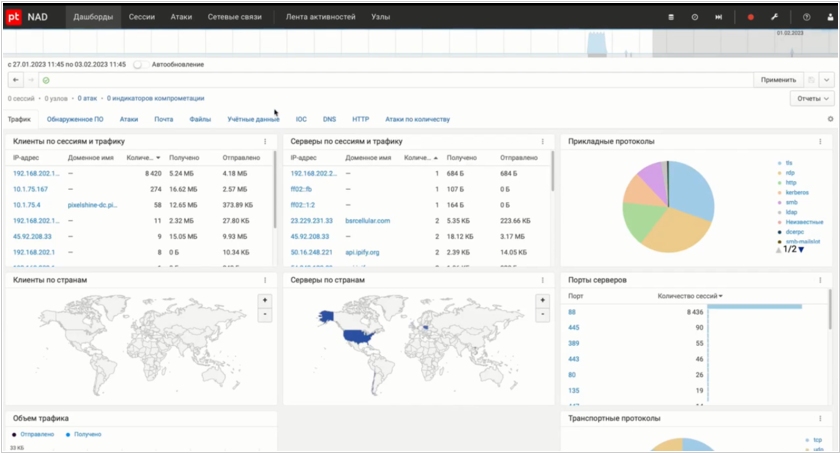Open the wrench settings icon

[x=774, y=17]
